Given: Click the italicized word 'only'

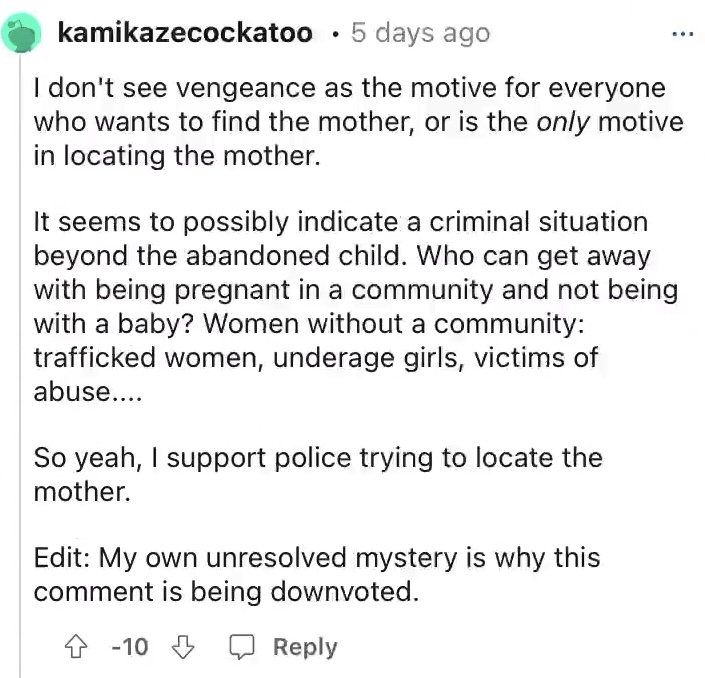Looking at the screenshot, I should (x=562, y=122).
